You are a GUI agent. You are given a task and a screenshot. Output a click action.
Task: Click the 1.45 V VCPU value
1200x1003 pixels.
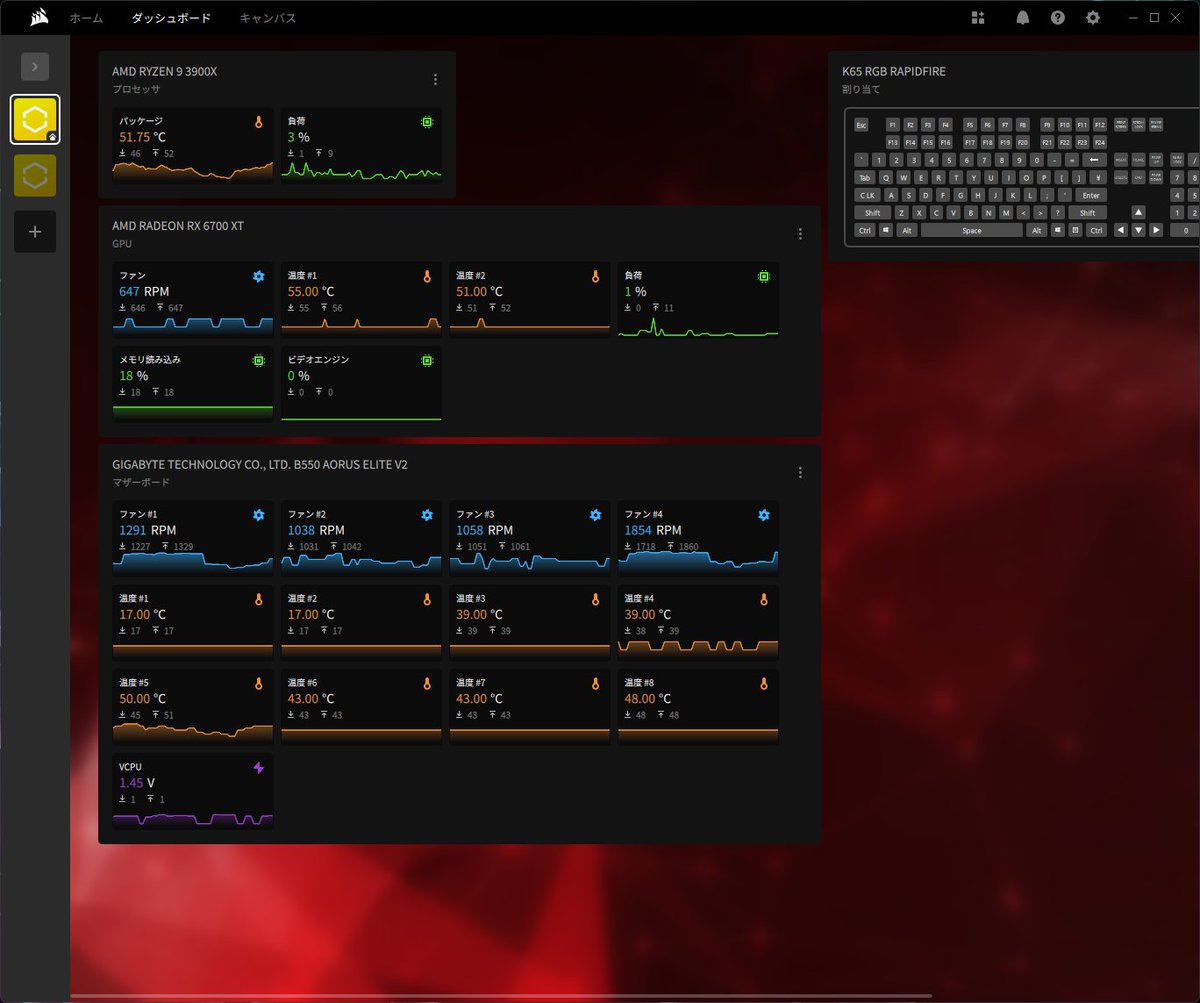[137, 783]
